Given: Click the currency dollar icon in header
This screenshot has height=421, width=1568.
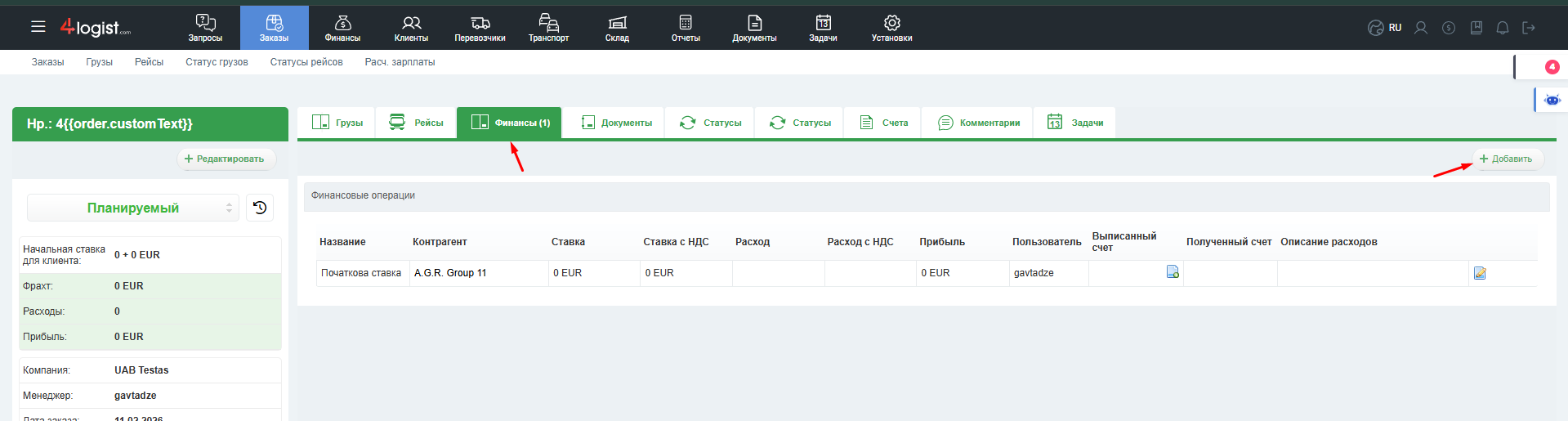Looking at the screenshot, I should pyautogui.click(x=1449, y=28).
